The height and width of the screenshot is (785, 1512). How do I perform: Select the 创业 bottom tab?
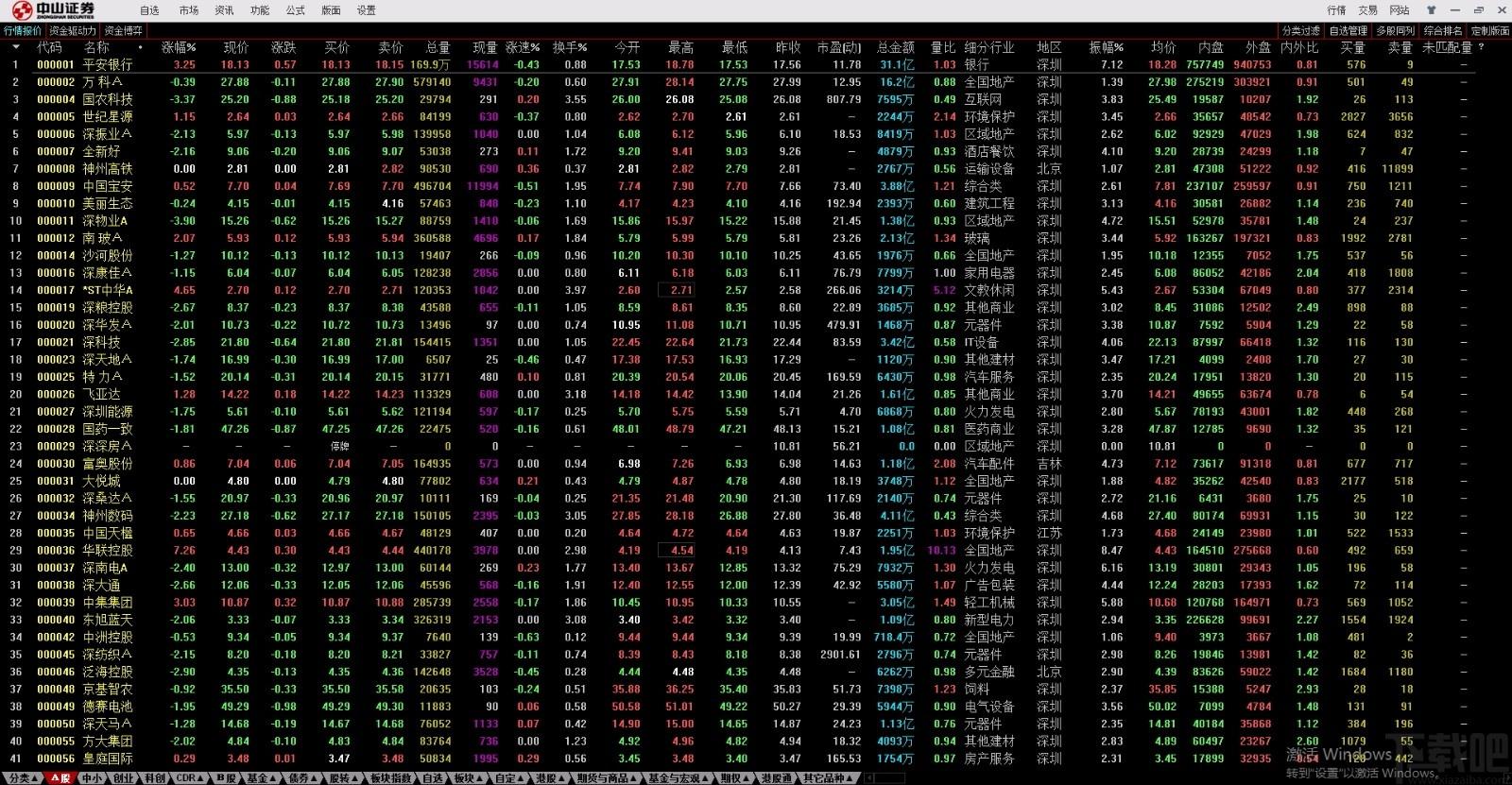pyautogui.click(x=124, y=778)
